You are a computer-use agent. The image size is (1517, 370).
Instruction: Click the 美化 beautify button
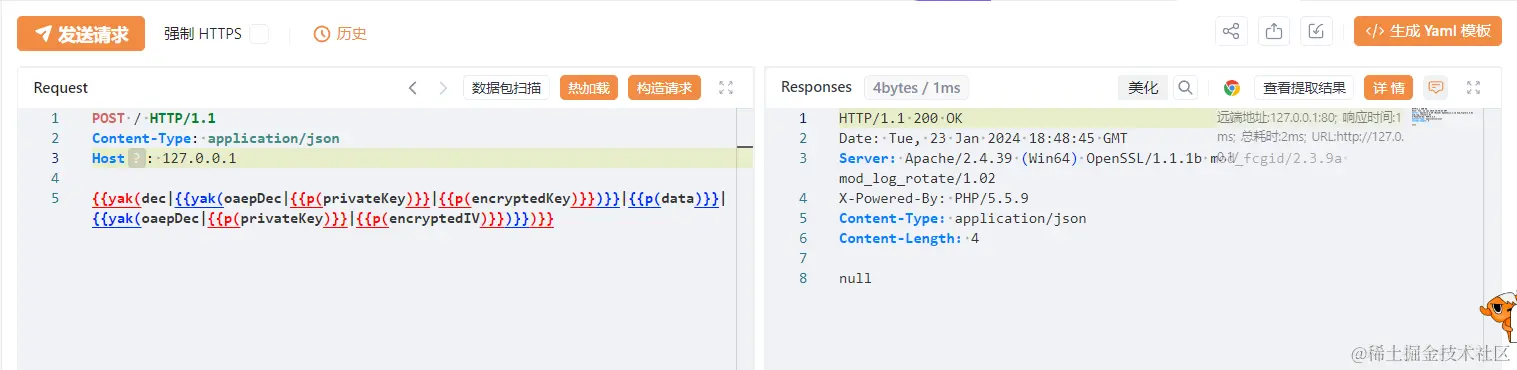tap(1143, 88)
